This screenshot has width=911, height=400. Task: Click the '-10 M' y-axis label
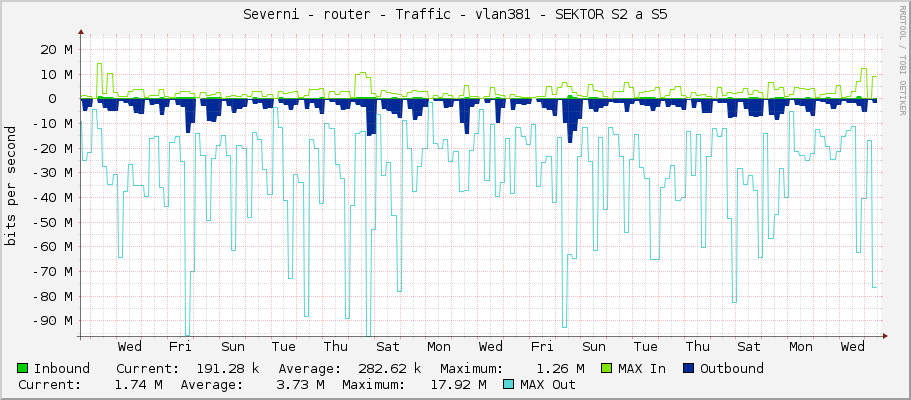53,123
